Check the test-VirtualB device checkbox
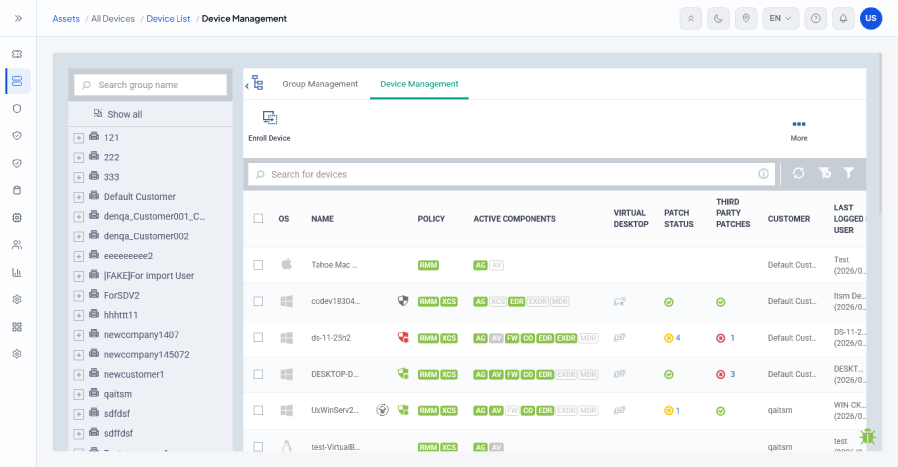The image size is (898, 467). point(258,446)
